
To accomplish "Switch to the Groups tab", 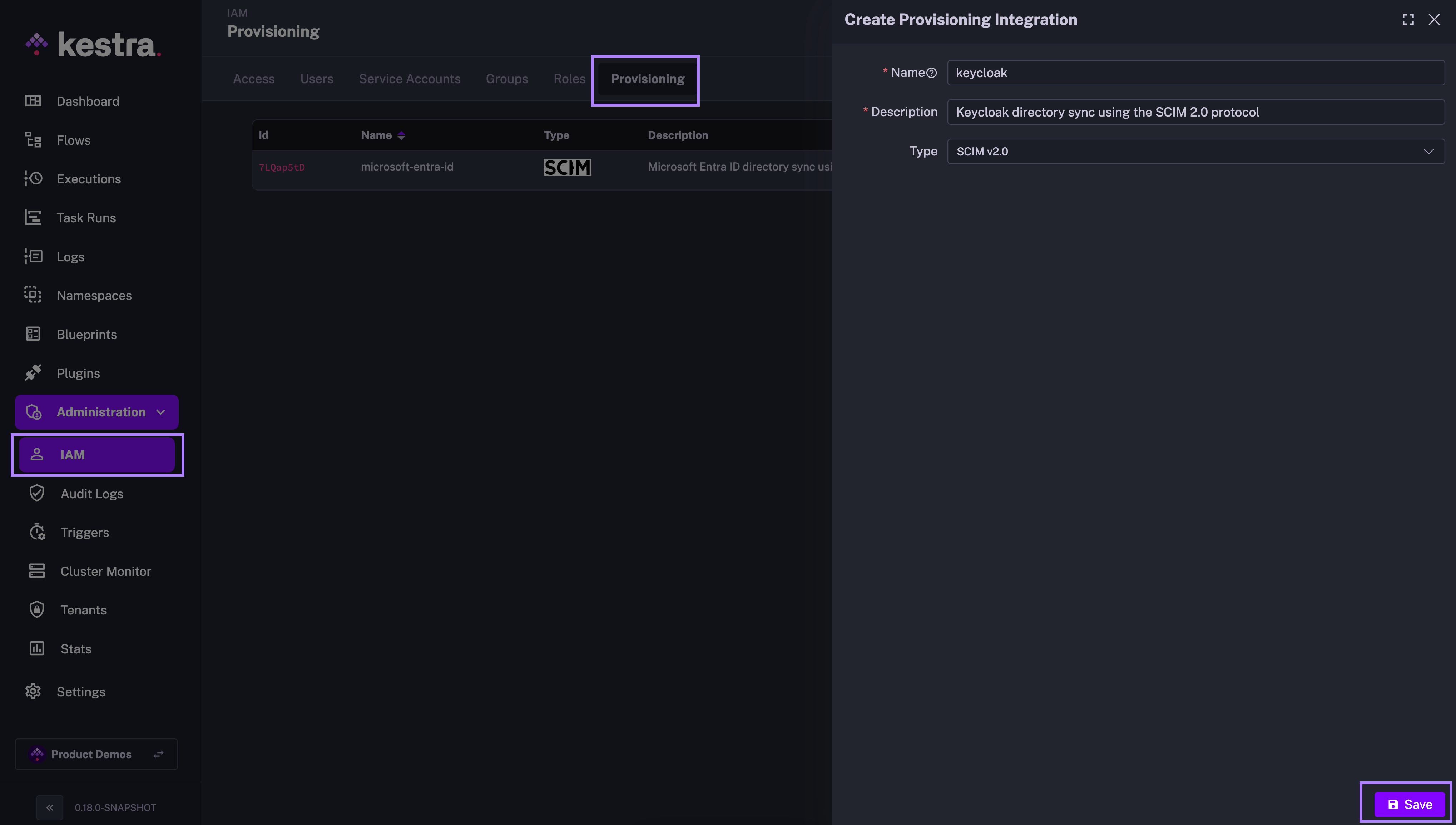I will coord(506,79).
